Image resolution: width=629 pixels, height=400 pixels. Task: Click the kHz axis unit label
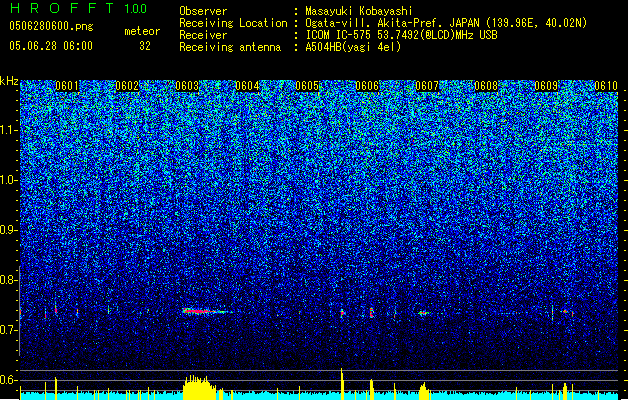9,81
